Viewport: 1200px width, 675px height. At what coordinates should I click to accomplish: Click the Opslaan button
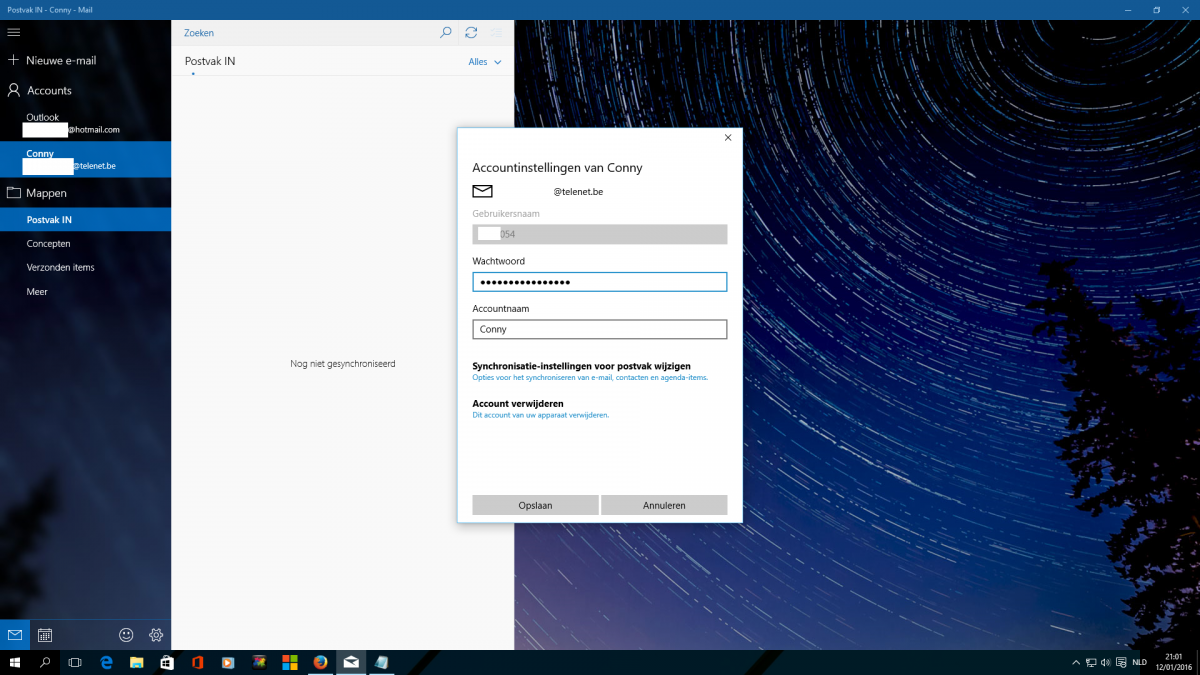pyautogui.click(x=535, y=505)
